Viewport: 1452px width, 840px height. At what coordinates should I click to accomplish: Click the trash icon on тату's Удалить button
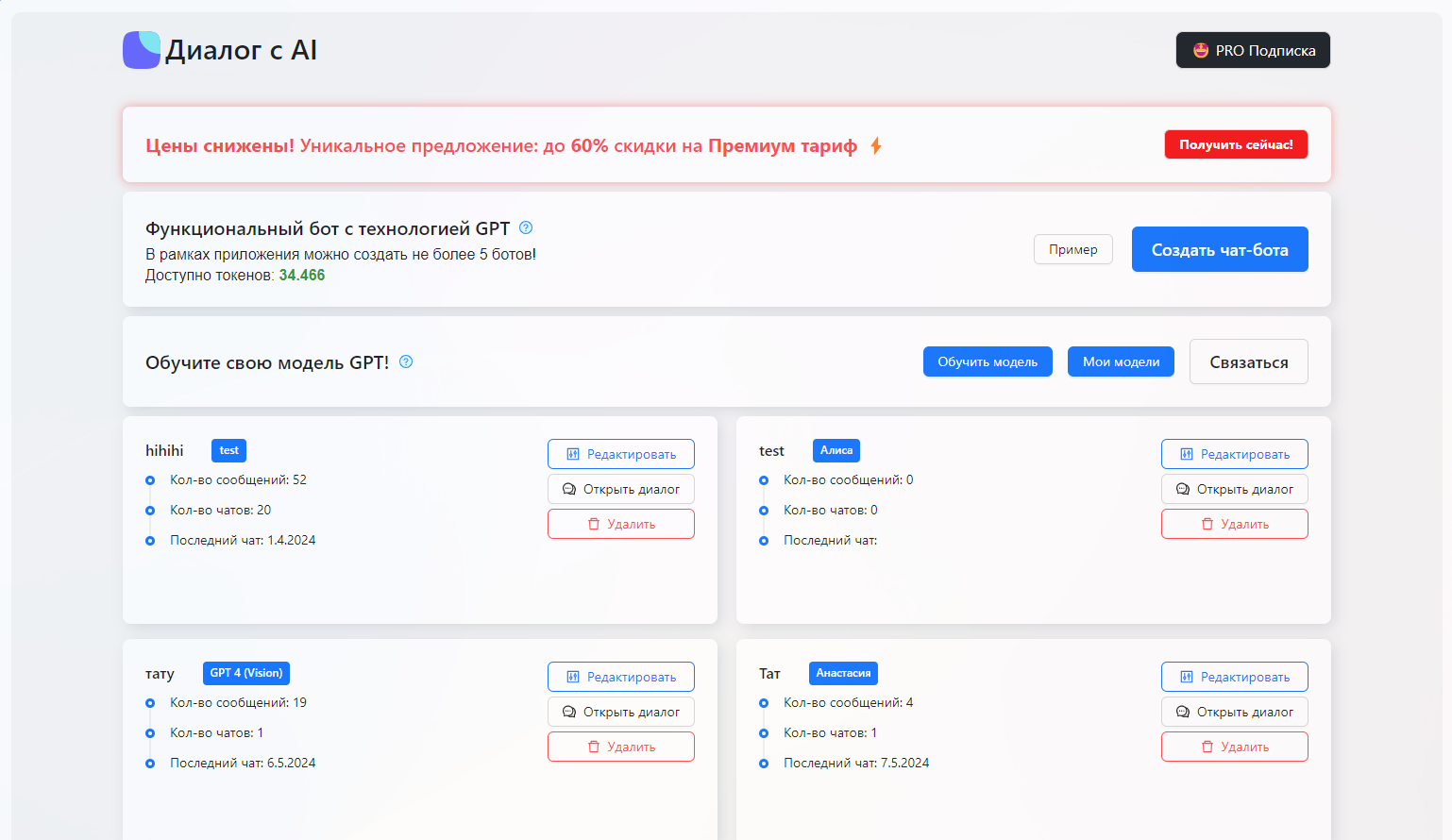coord(594,747)
